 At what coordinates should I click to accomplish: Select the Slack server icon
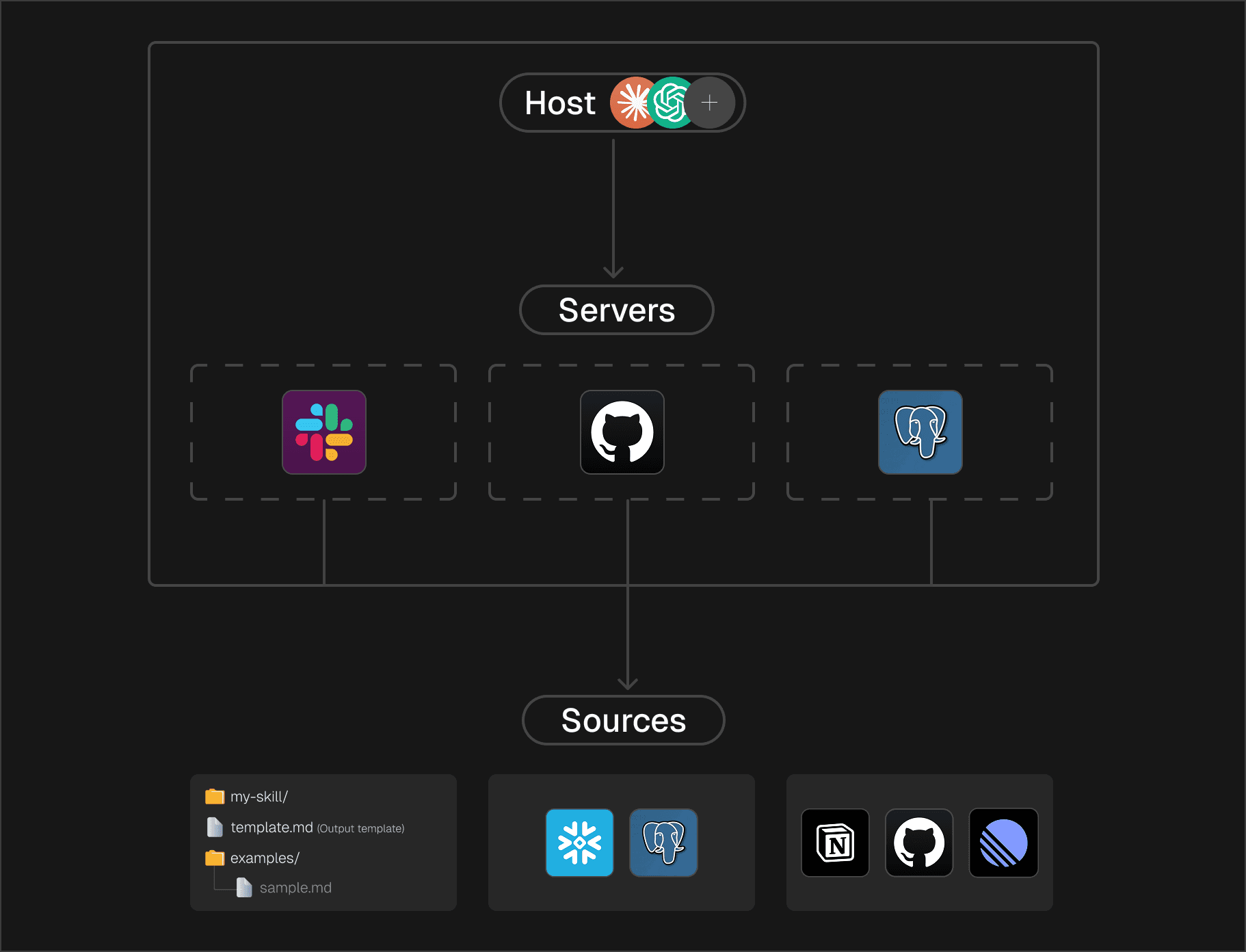(x=324, y=432)
